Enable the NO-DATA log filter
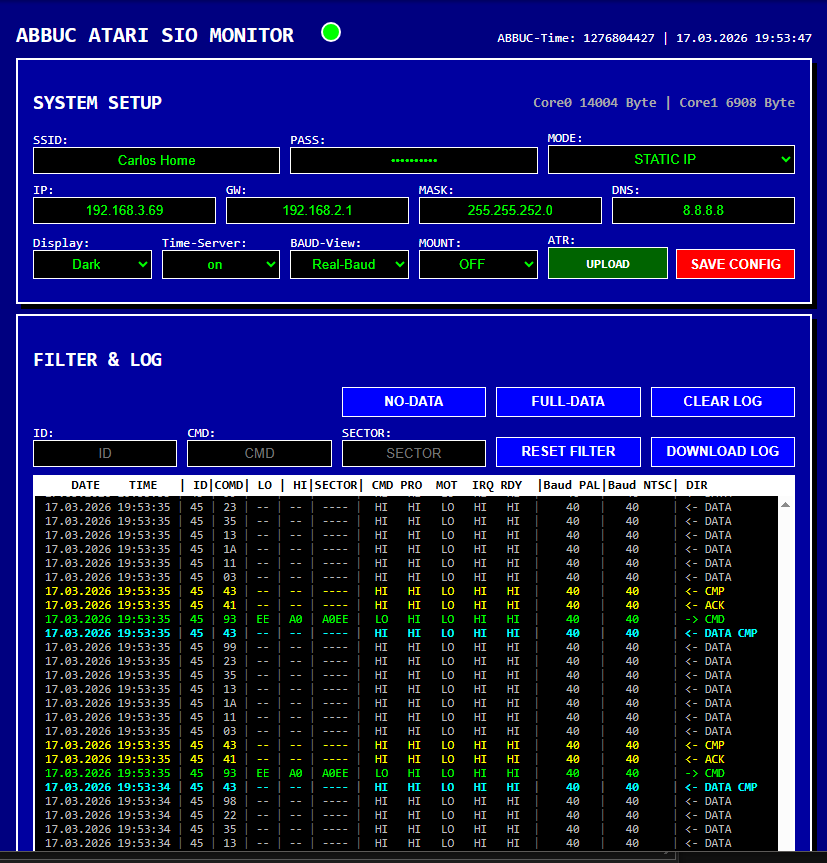This screenshot has width=827, height=863. 413,401
